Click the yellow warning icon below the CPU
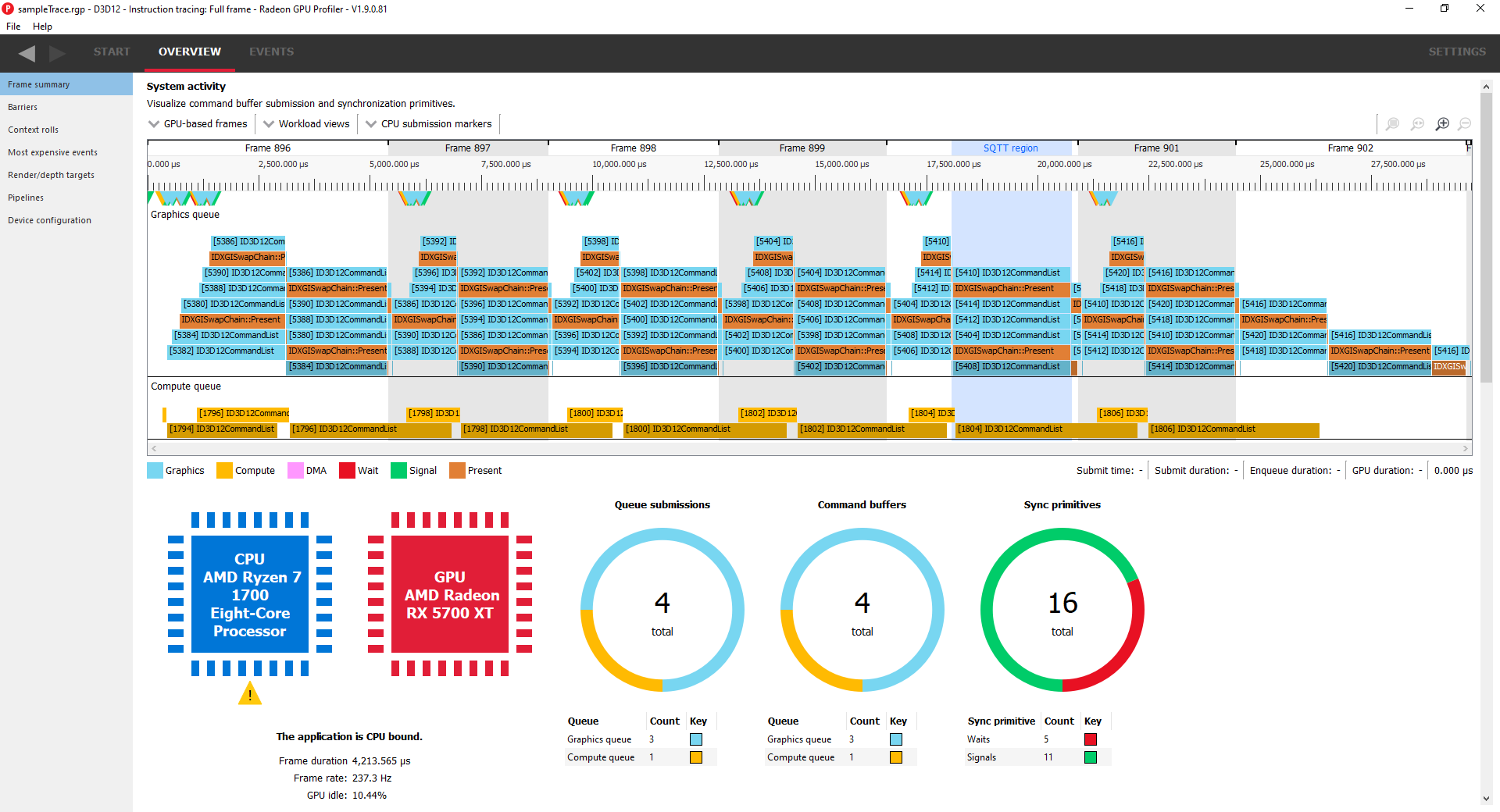The height and width of the screenshot is (812, 1500). coord(249,693)
